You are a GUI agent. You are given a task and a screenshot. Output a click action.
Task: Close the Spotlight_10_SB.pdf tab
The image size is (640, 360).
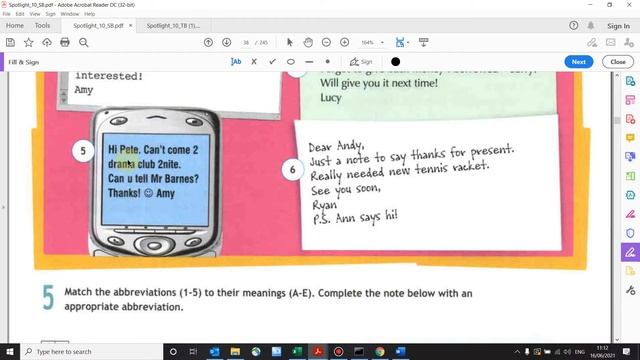coord(131,25)
